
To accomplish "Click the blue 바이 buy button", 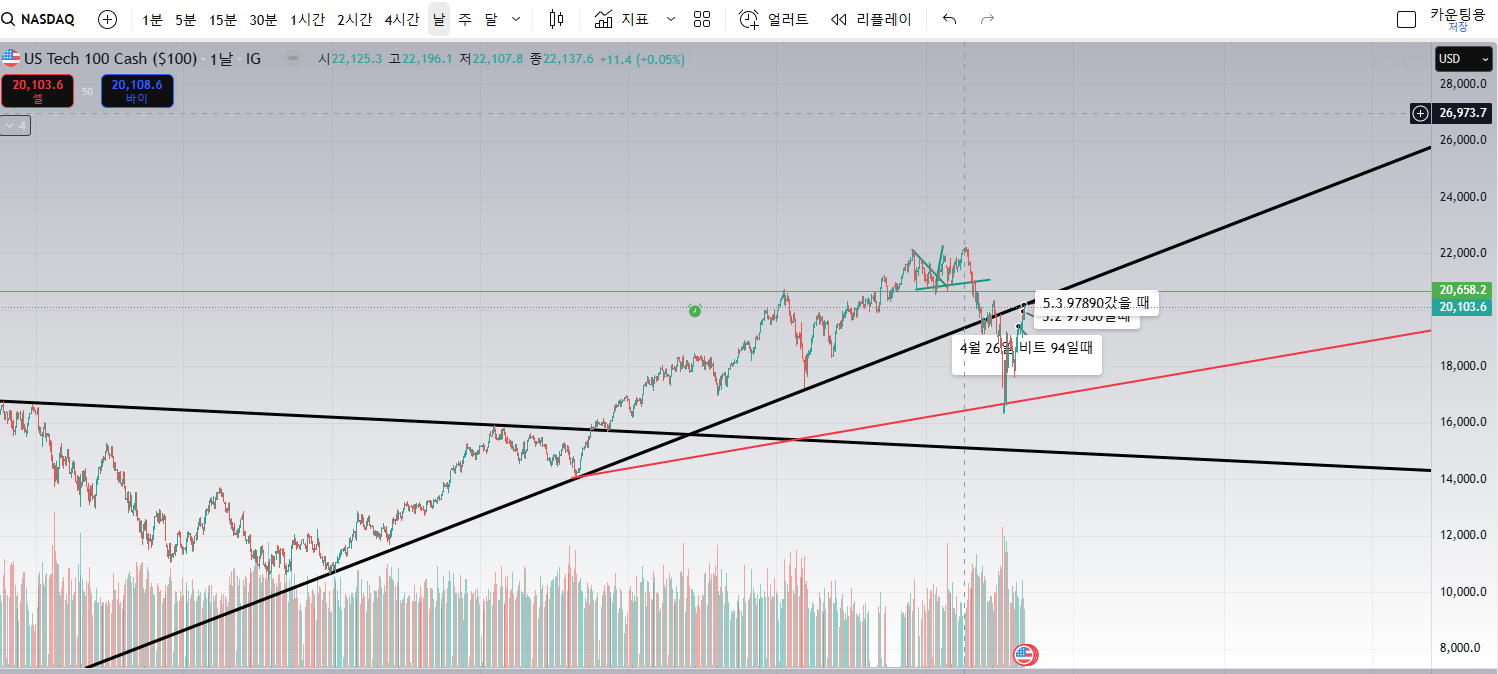I will [x=137, y=91].
